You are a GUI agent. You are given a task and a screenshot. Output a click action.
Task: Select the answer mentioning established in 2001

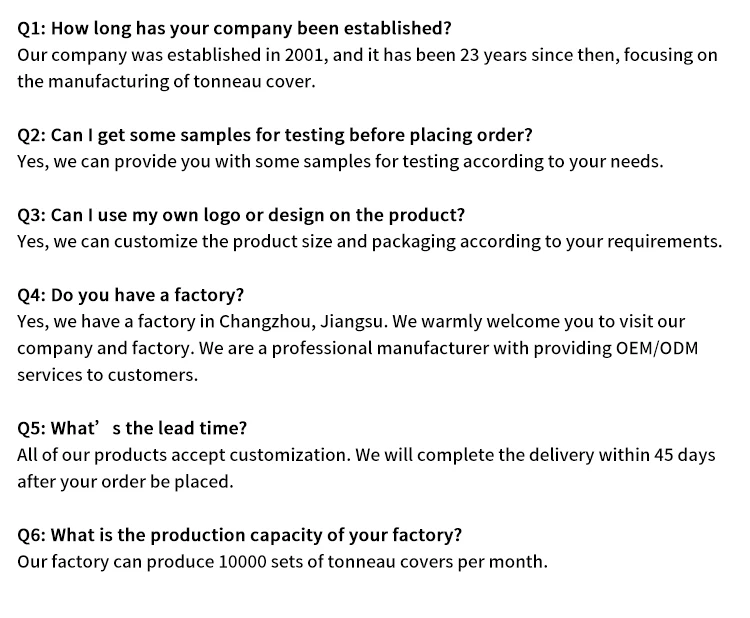367,68
